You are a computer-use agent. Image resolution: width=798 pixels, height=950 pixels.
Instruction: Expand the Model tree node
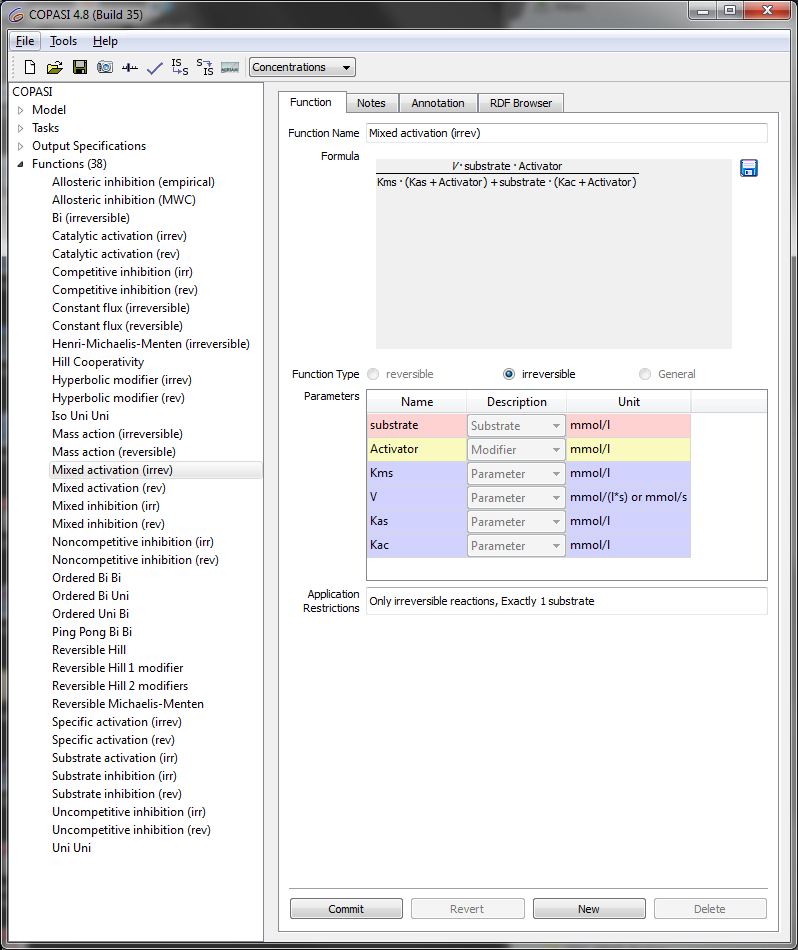point(20,110)
